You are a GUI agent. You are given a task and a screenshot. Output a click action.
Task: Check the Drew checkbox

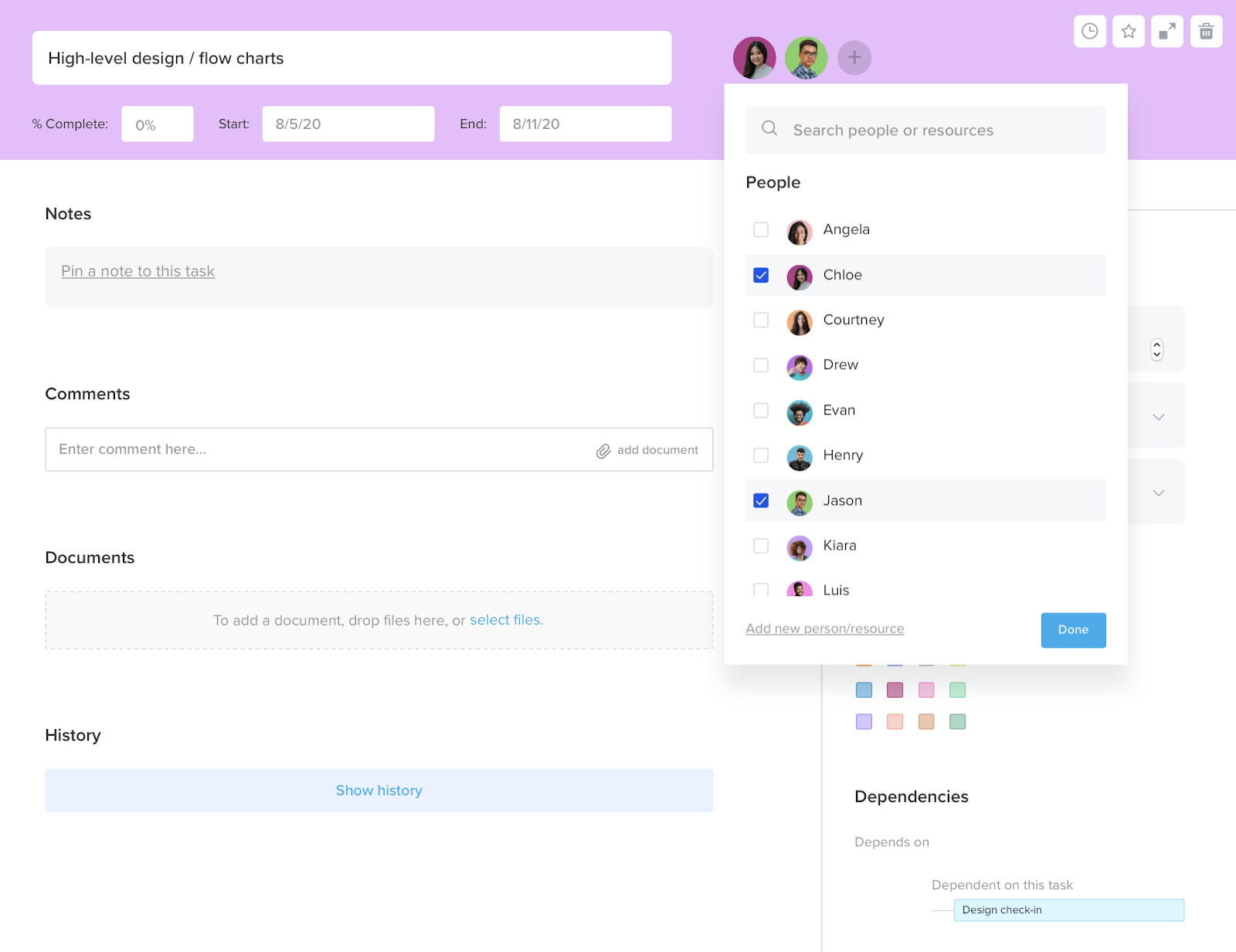761,365
